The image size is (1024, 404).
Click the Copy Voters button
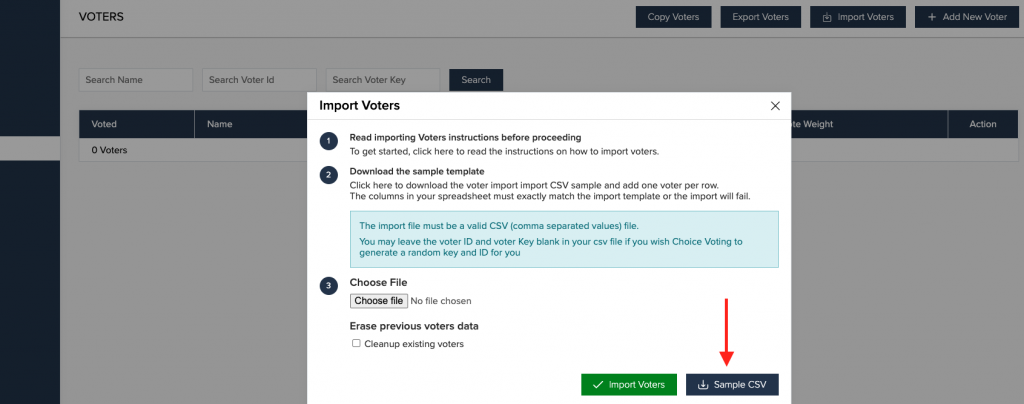click(x=673, y=17)
